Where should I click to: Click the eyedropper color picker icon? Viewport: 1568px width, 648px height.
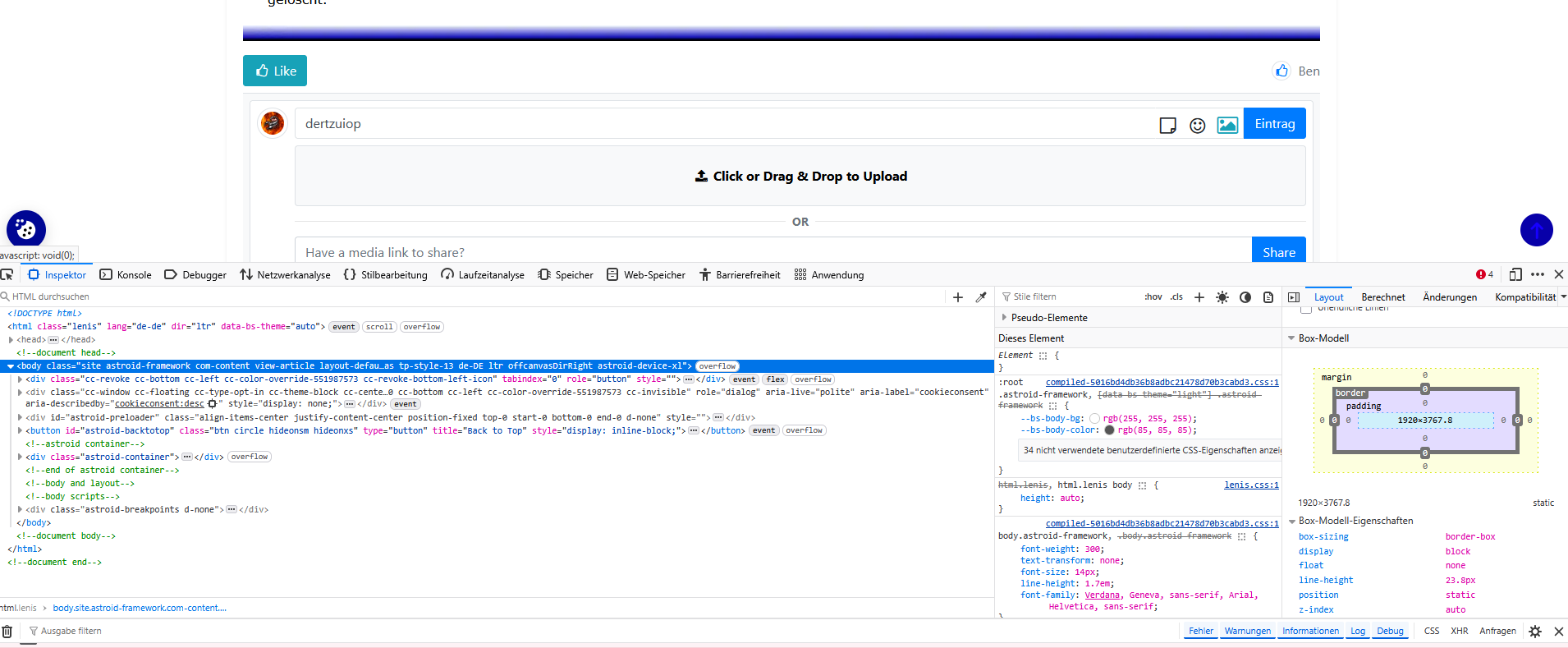[981, 297]
